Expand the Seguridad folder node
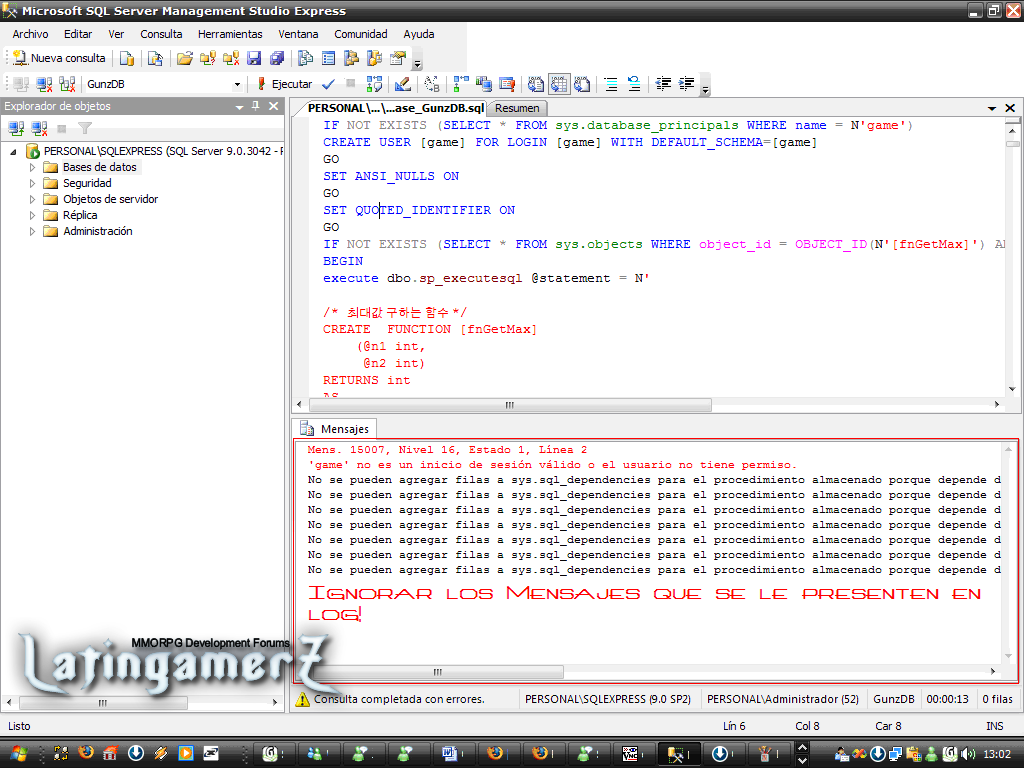The image size is (1024, 768). coord(33,184)
